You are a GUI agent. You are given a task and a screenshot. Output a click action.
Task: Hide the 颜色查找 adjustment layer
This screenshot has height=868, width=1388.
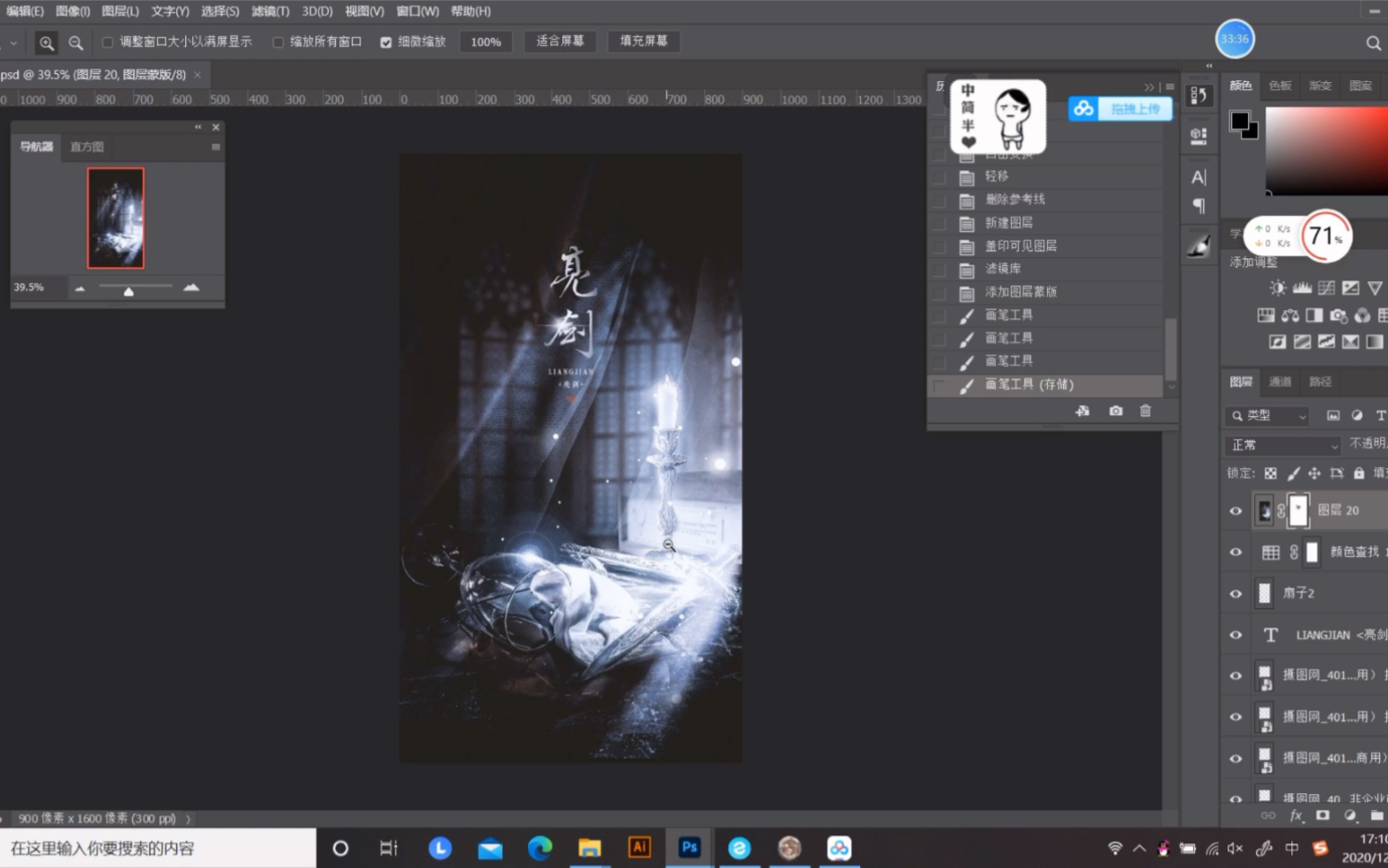click(1236, 553)
